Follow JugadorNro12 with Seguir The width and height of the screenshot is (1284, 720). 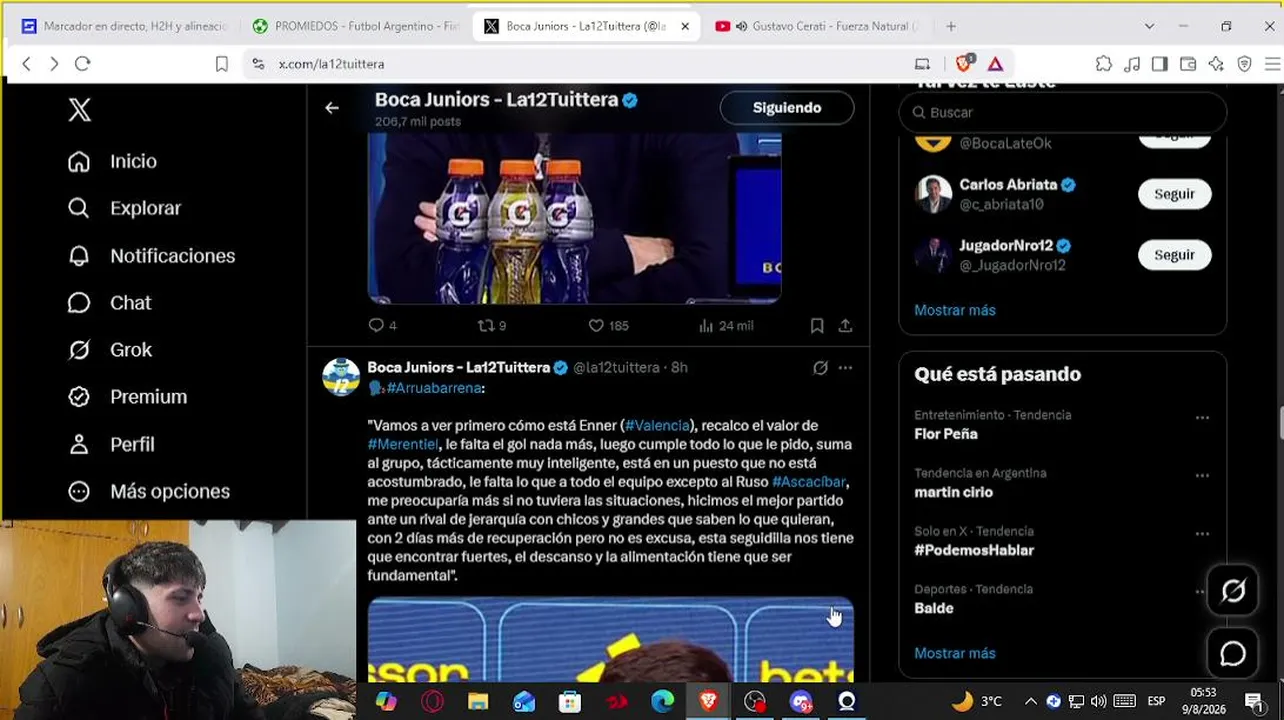(1174, 255)
